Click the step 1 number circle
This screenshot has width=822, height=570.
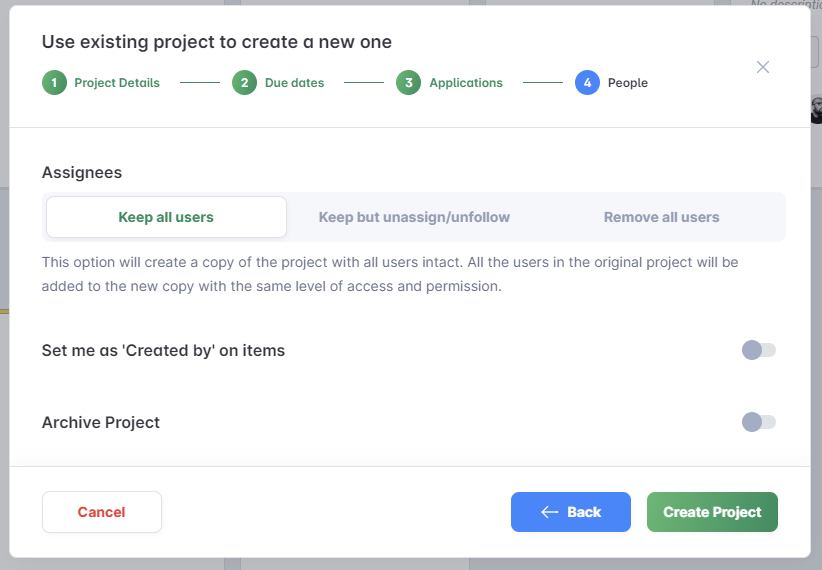pos(54,83)
